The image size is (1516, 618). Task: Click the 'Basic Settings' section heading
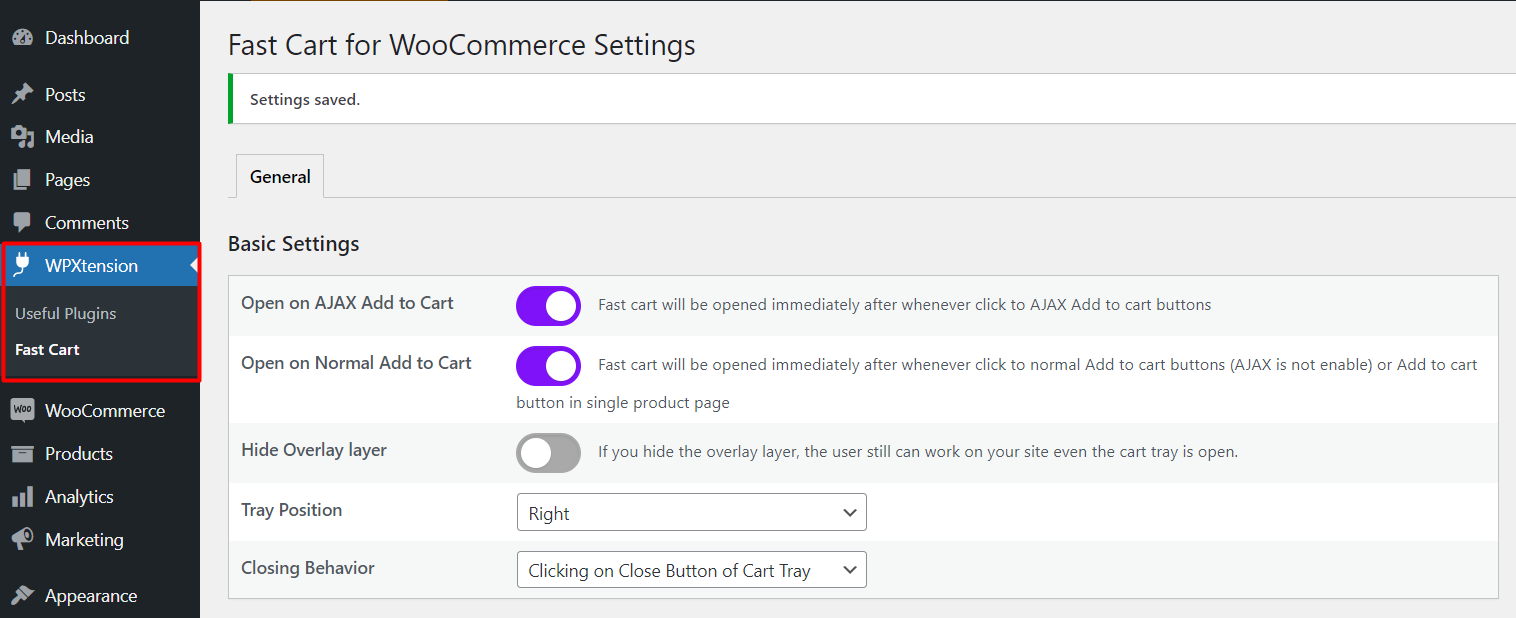tap(294, 244)
